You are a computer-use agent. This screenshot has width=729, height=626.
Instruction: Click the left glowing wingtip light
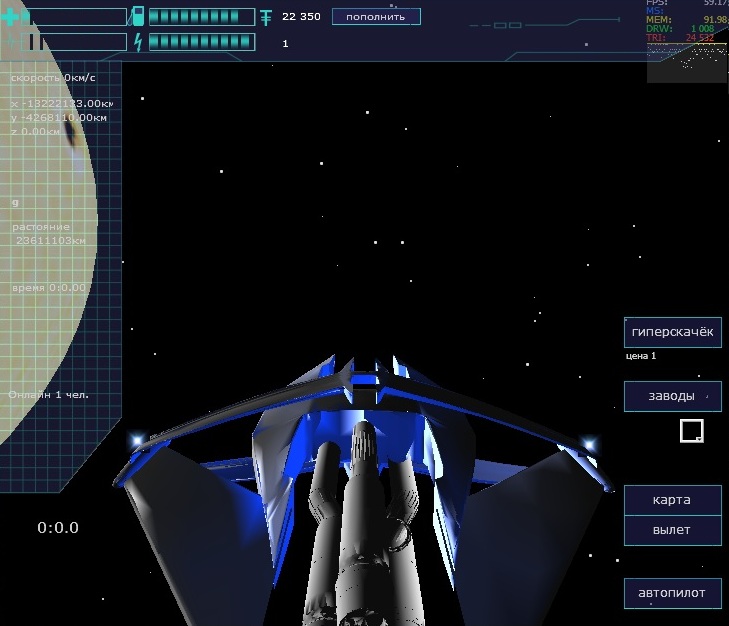[138, 440]
